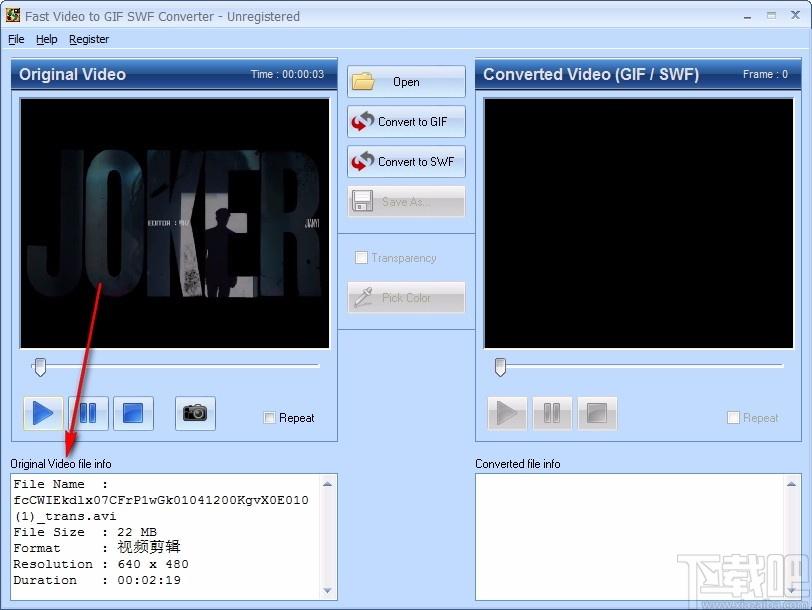Click Convert to SWF
The image size is (812, 610).
(x=406, y=162)
